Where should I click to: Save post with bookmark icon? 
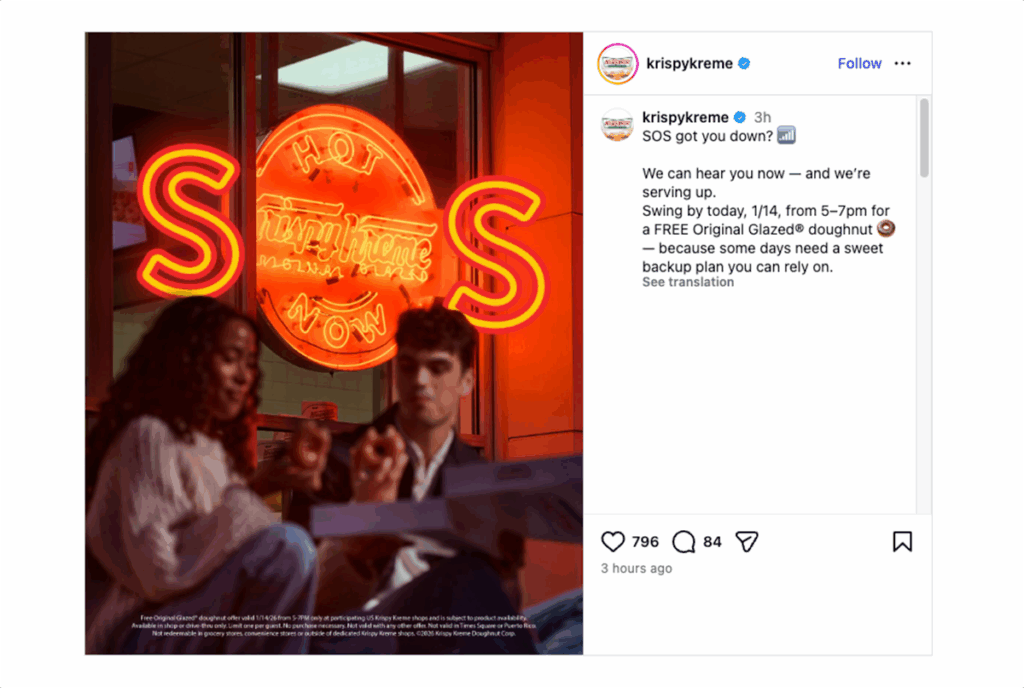click(x=902, y=542)
